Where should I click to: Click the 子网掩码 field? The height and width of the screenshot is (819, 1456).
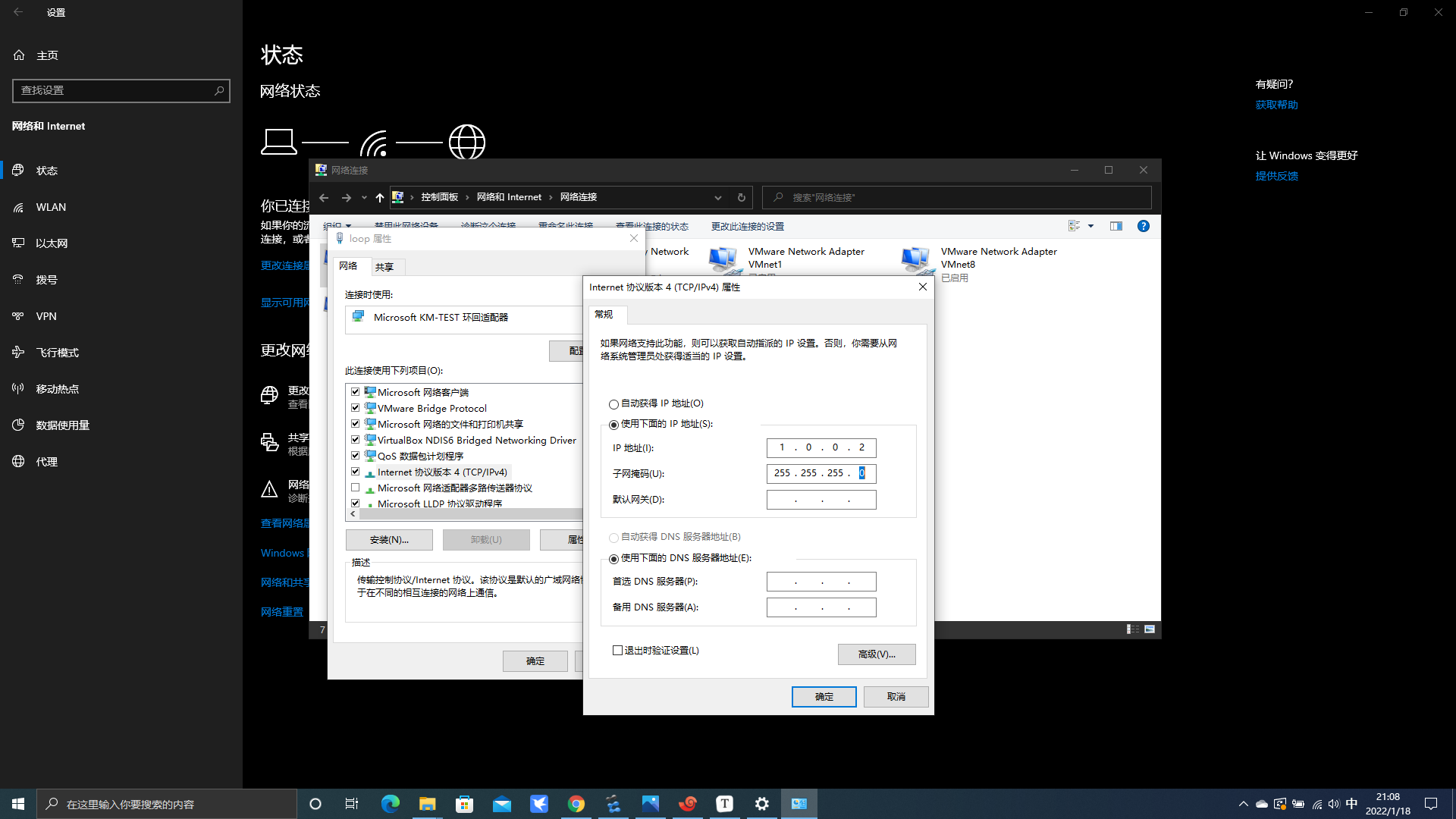click(821, 474)
